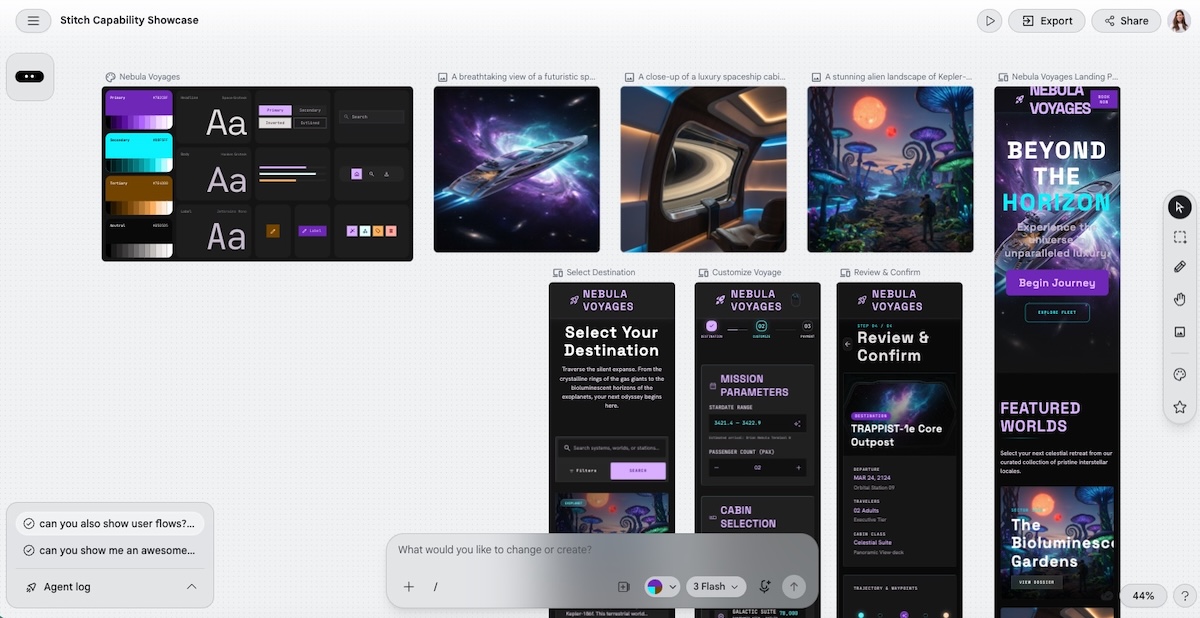
Task: Collapse the Agent log panel chevron
Action: [x=192, y=587]
